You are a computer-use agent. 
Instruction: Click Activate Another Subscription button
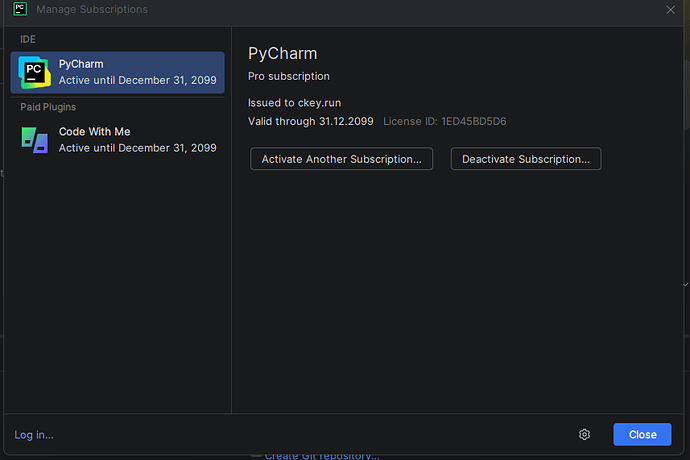point(341,158)
